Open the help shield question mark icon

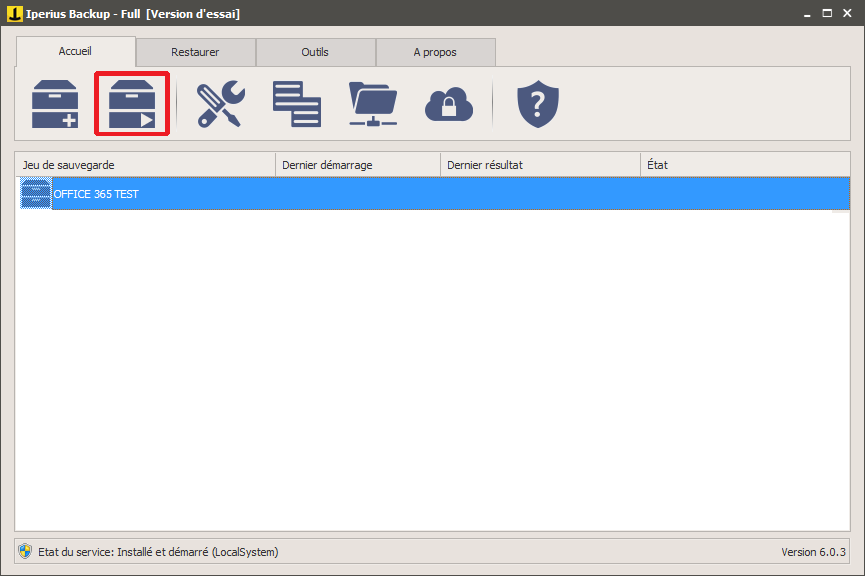click(x=538, y=104)
